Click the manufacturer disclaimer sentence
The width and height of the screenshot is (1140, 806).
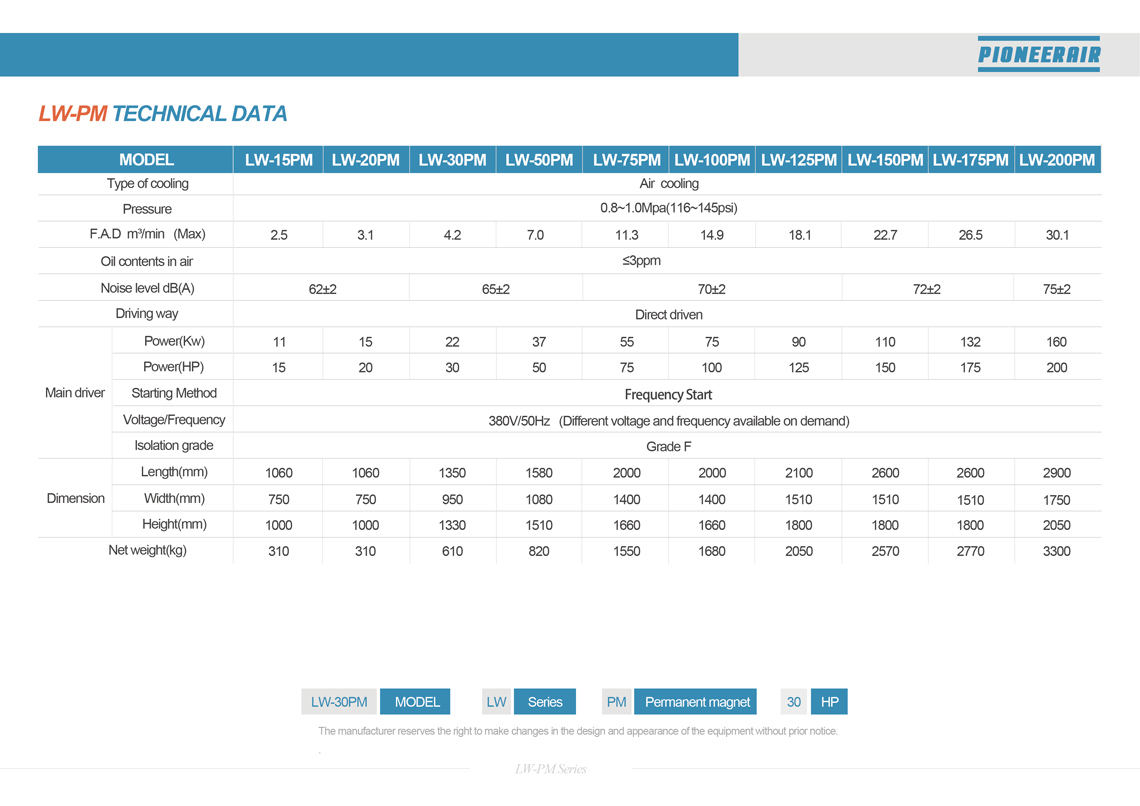578,731
